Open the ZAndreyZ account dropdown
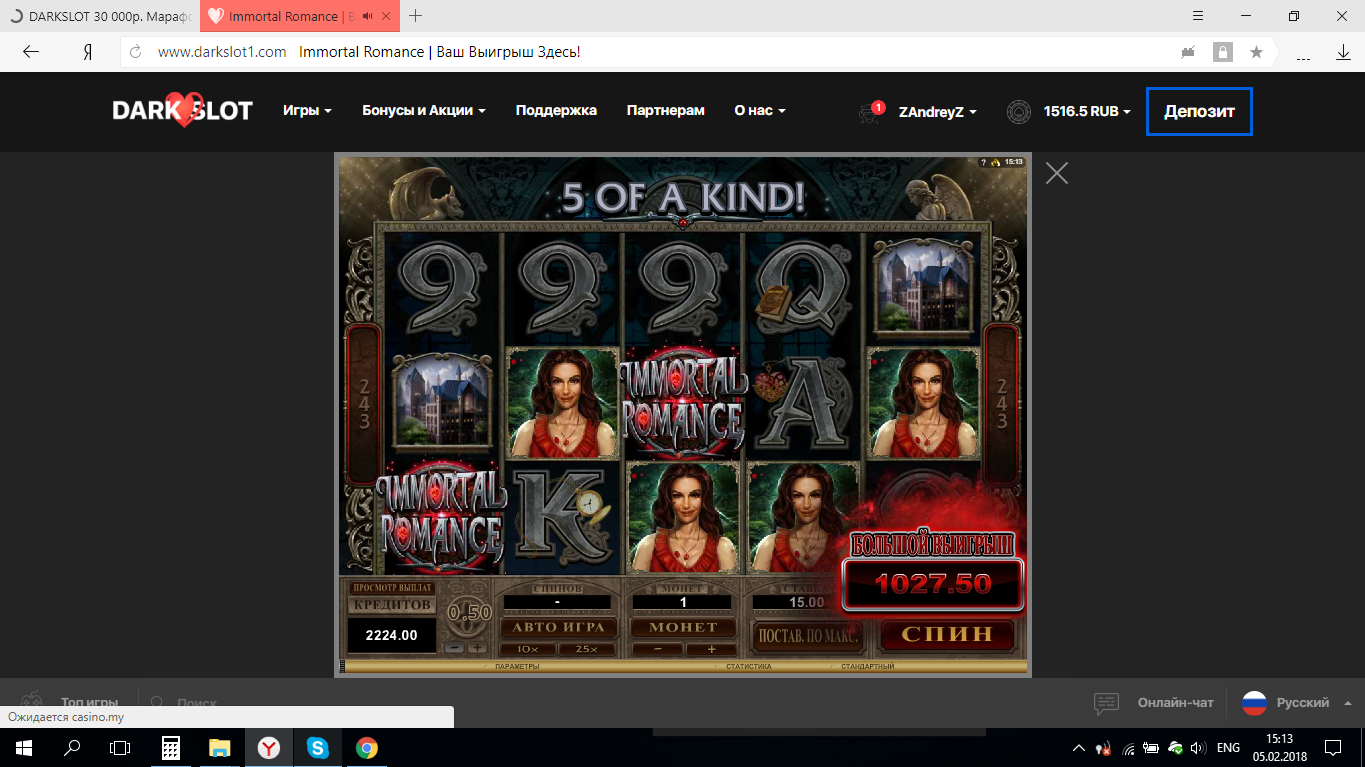Screen dimensions: 1365x767 click(938, 112)
